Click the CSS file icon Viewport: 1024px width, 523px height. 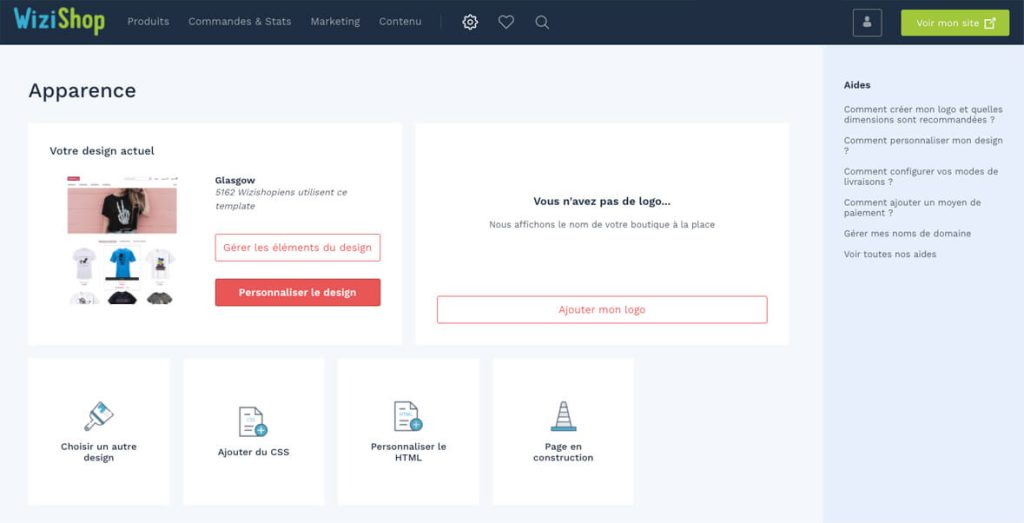click(x=253, y=421)
